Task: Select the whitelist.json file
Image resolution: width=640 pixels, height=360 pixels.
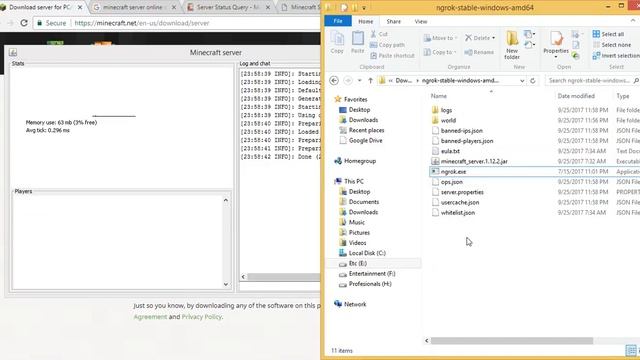Action: pyautogui.click(x=458, y=213)
